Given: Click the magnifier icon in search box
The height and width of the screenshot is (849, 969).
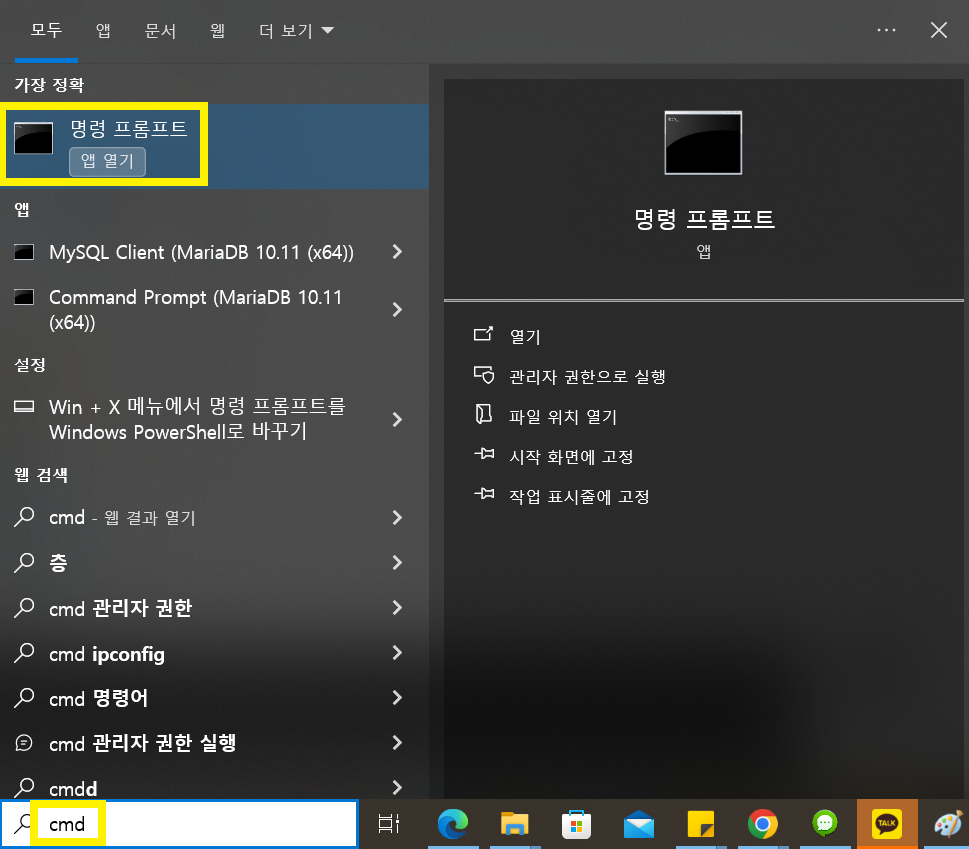Looking at the screenshot, I should [x=23, y=824].
